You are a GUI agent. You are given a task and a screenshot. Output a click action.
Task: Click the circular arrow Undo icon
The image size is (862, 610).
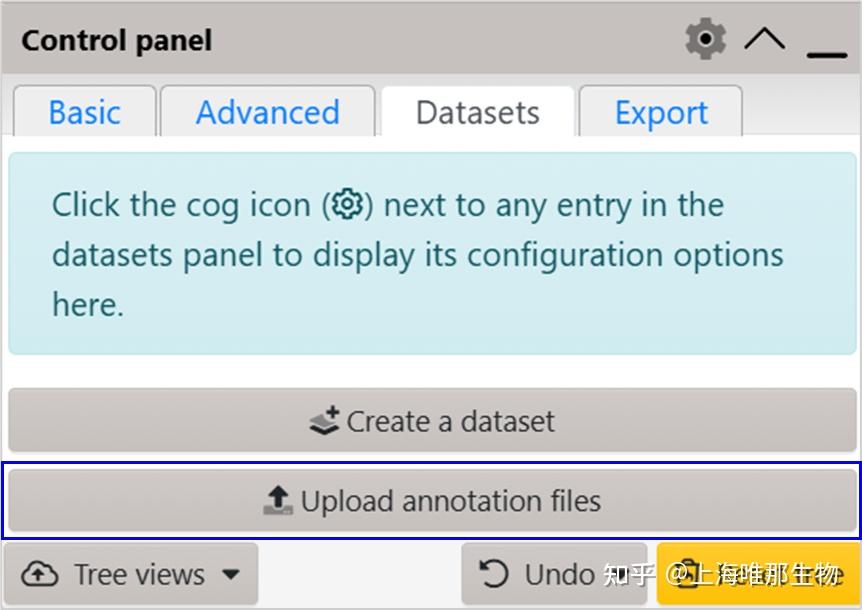(494, 574)
